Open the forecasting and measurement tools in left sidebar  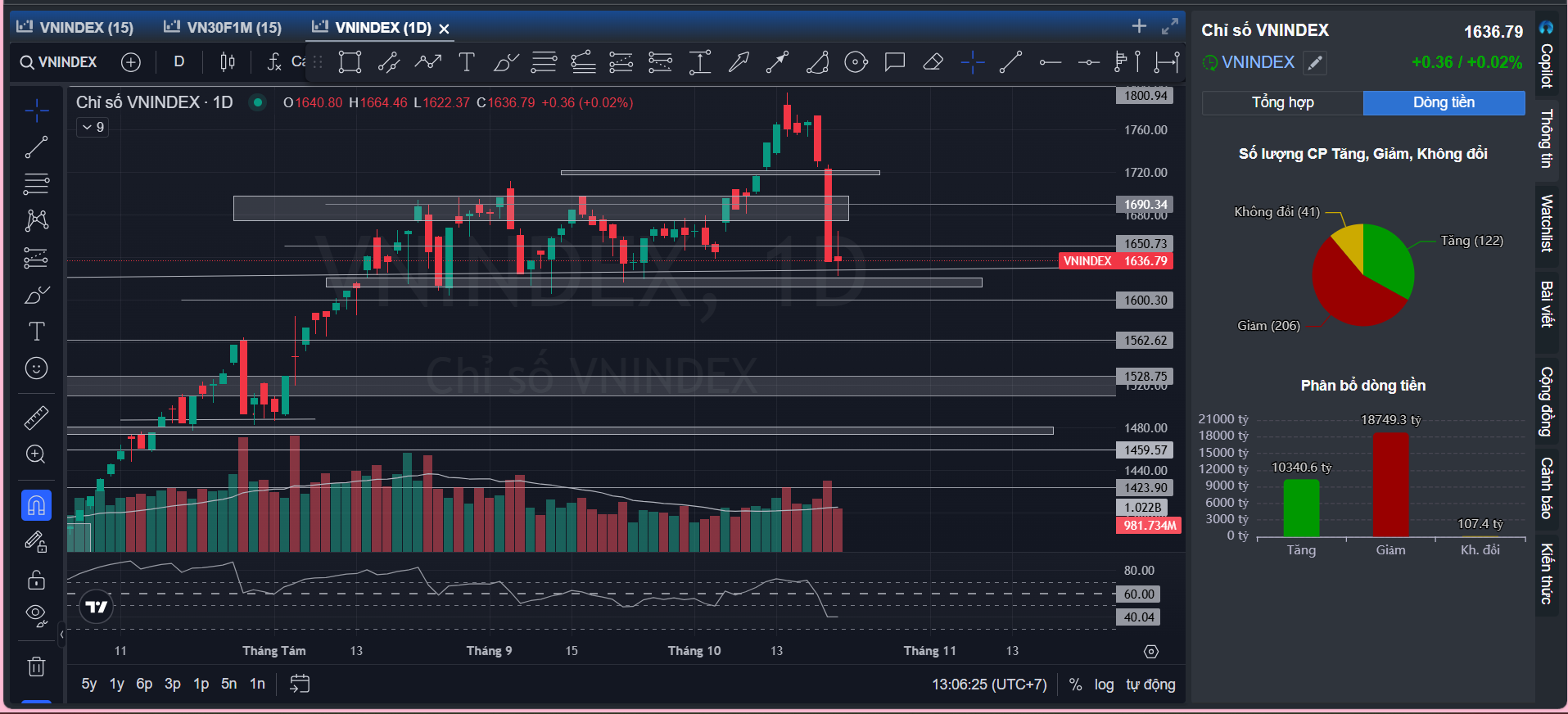tap(37, 258)
